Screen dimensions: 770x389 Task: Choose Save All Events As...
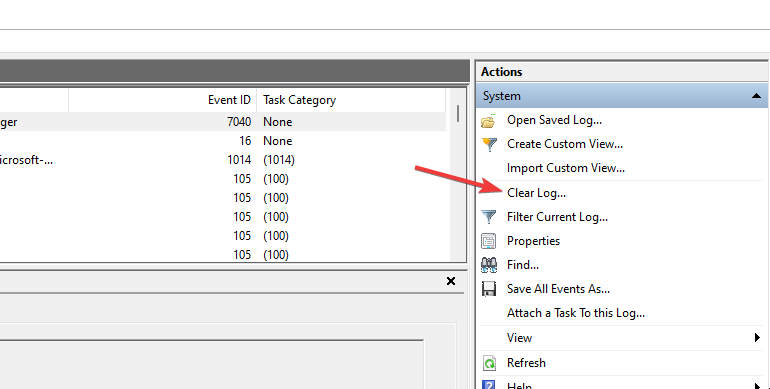tap(558, 289)
